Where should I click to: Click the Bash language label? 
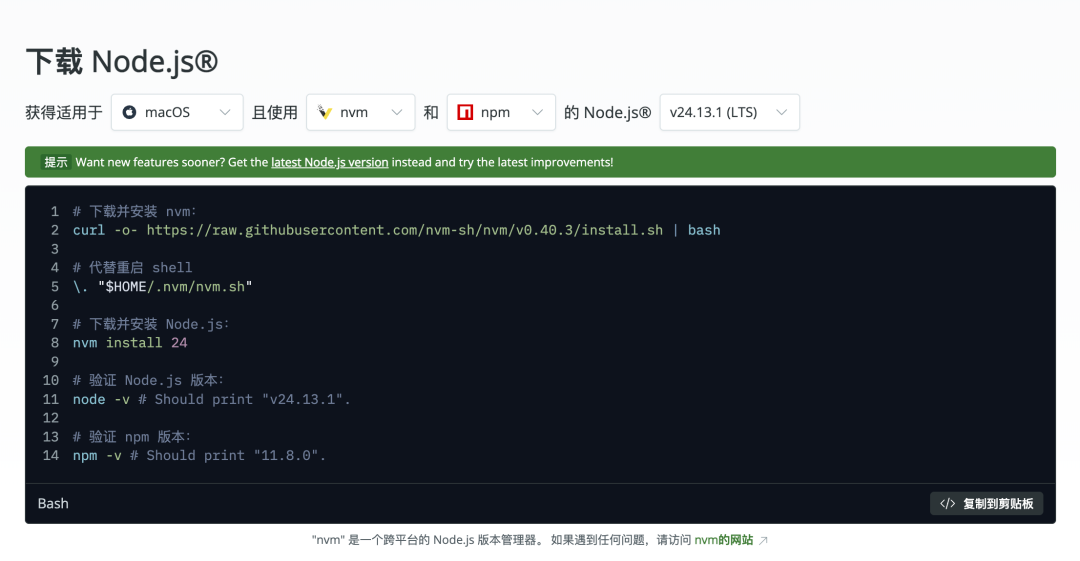coord(53,504)
